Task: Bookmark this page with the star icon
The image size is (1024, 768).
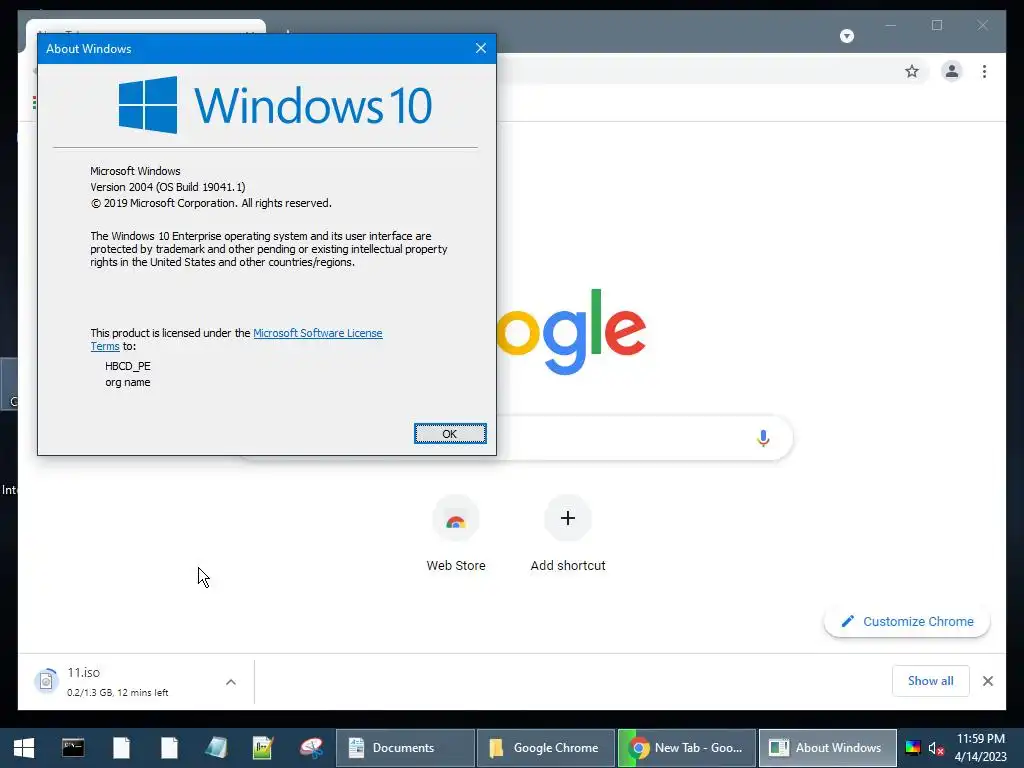Action: point(912,71)
